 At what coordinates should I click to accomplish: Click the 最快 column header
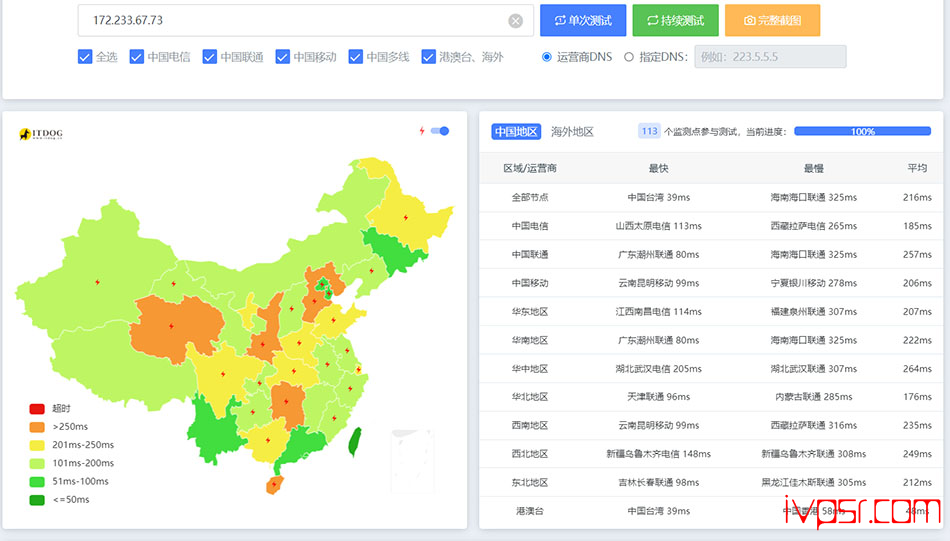pos(659,168)
